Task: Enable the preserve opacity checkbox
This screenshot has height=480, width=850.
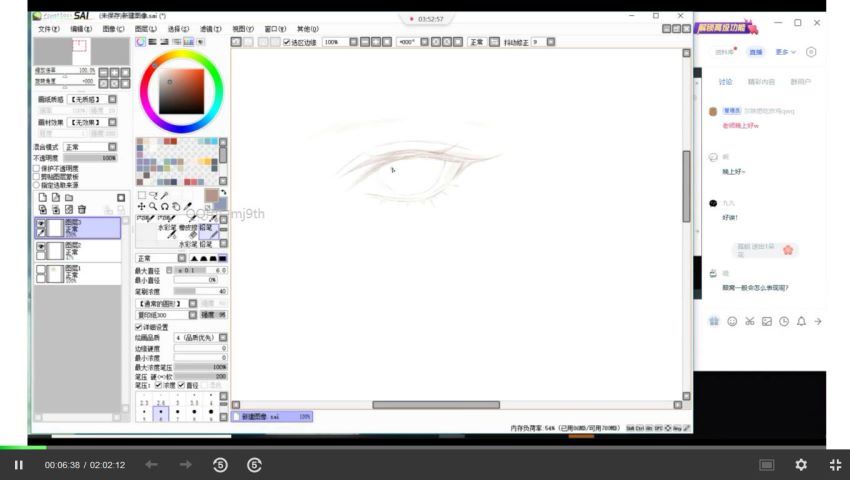Action: pyautogui.click(x=37, y=168)
